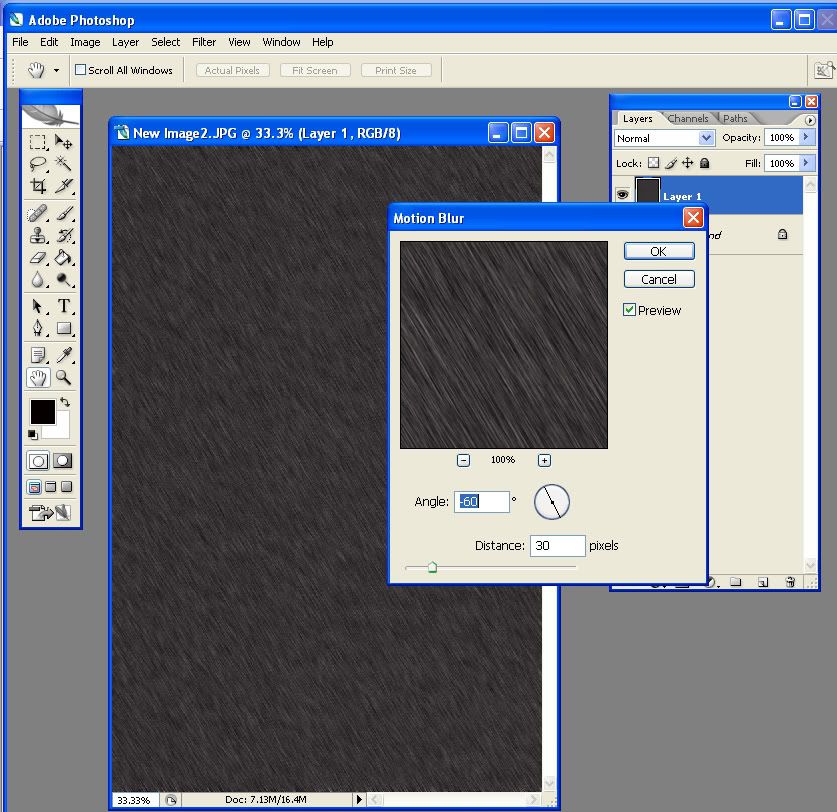Open the Filter menu
837x812 pixels.
[x=204, y=42]
